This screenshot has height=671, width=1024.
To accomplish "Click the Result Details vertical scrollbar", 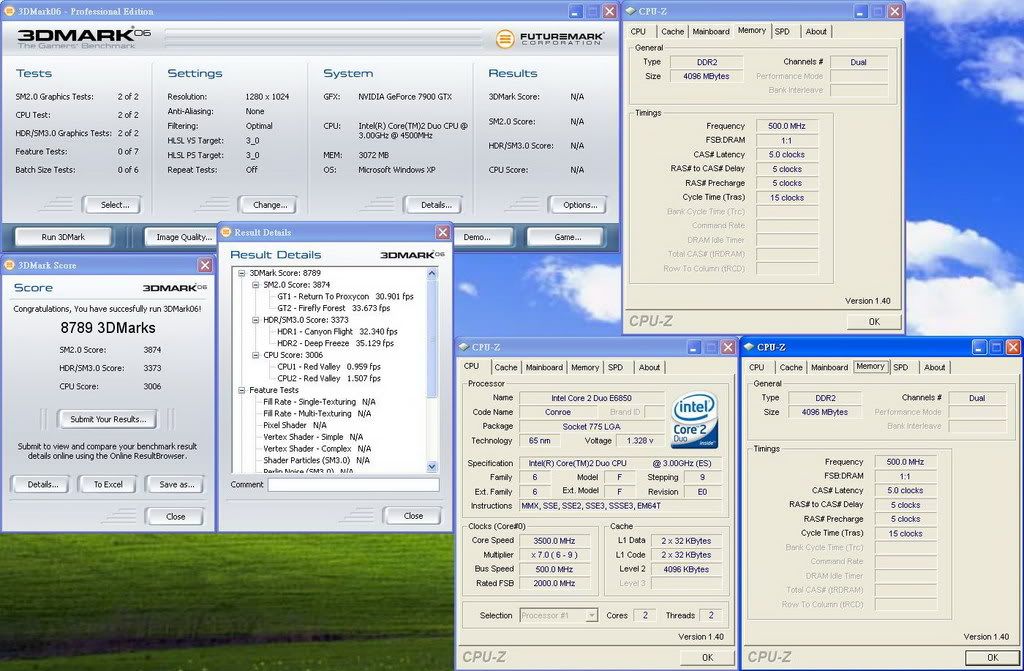I will pos(432,370).
